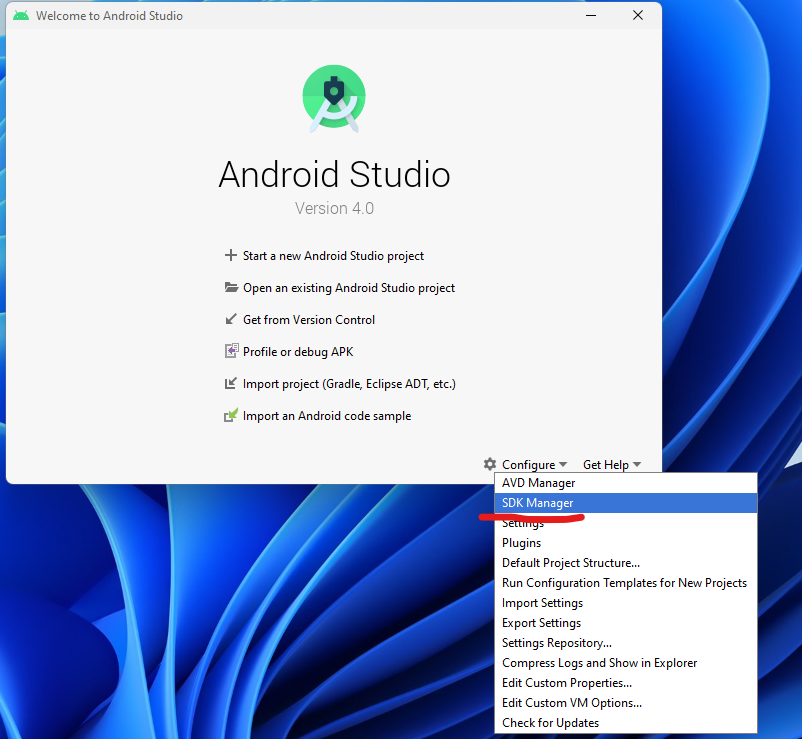Viewport: 802px width, 739px height.
Task: Open AVD Manager from menu
Action: click(x=538, y=483)
